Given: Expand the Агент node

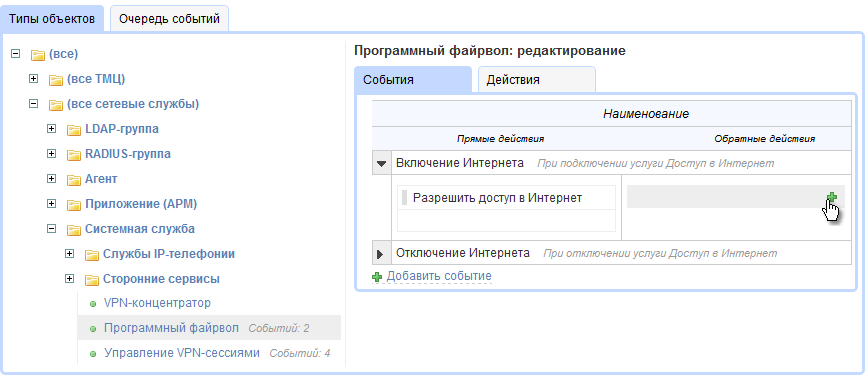Looking at the screenshot, I should coord(52,179).
